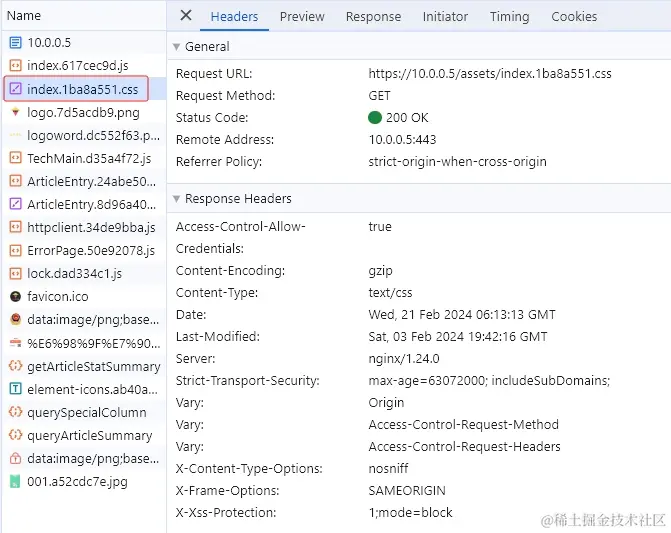Click the Last-Modified date value
671x533 pixels.
pos(457,337)
